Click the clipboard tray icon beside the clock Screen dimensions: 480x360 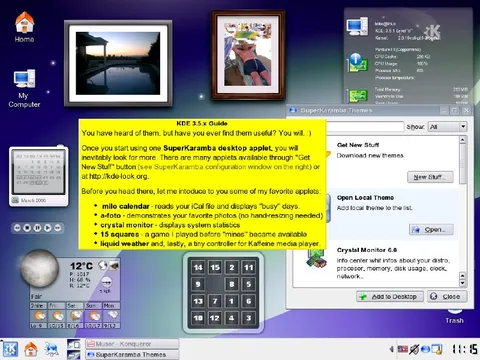[437, 349]
